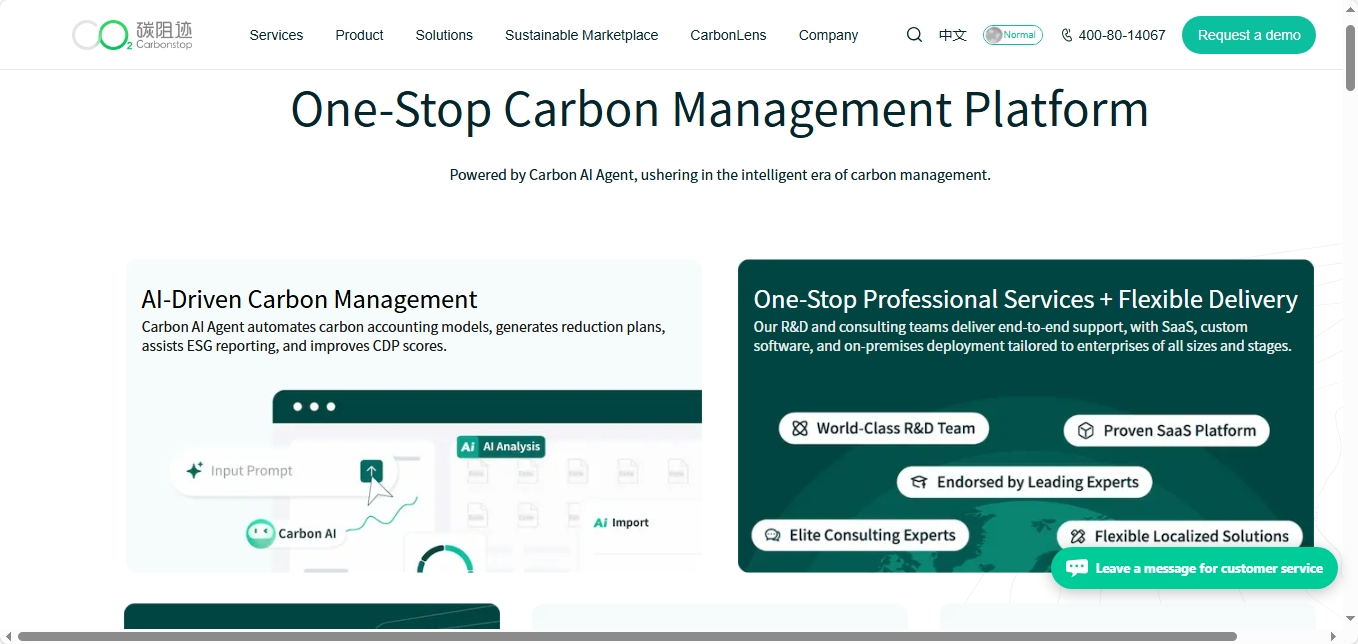Image resolution: width=1358 pixels, height=644 pixels.
Task: Open the Sustainable Marketplace menu
Action: click(x=581, y=35)
